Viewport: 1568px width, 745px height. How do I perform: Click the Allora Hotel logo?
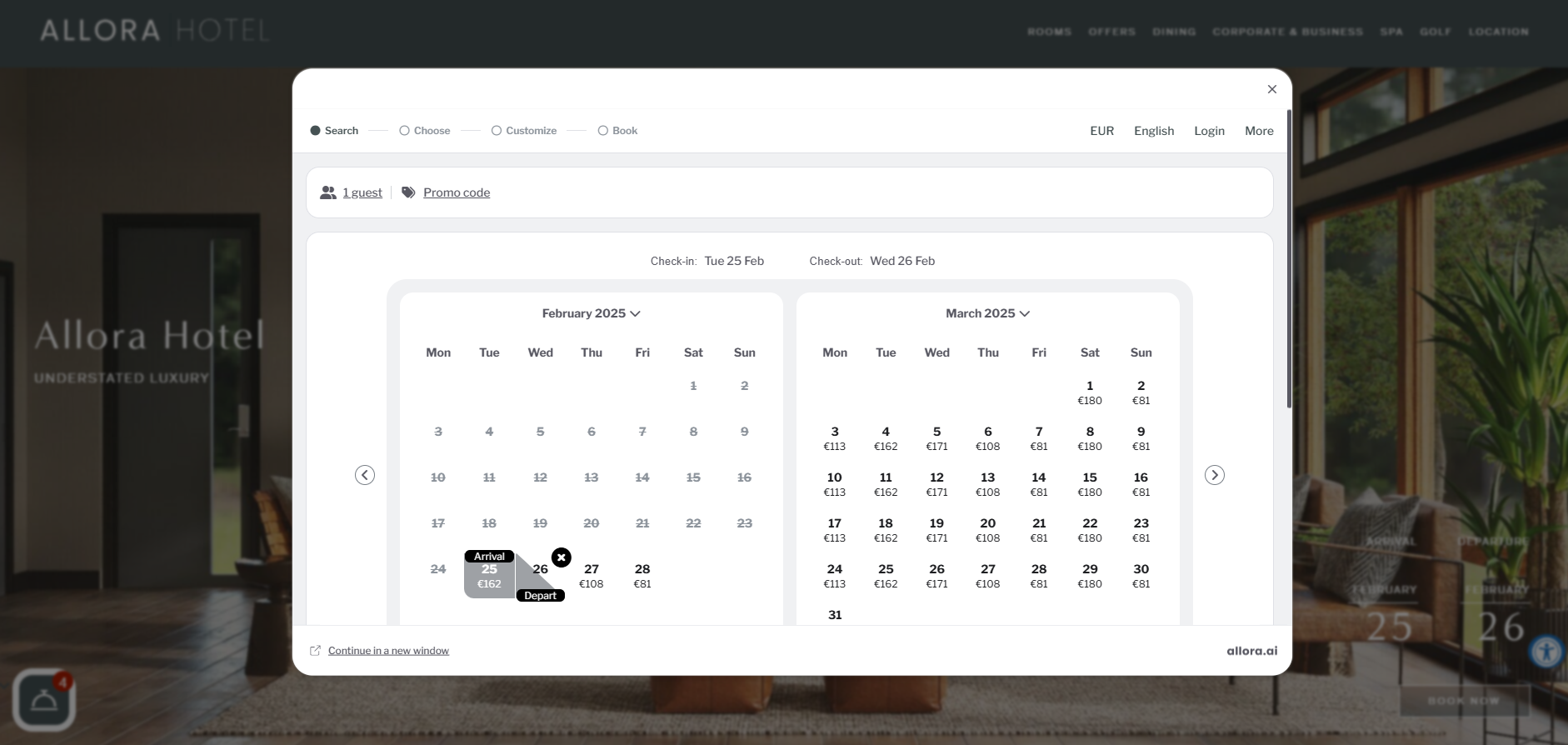point(155,32)
